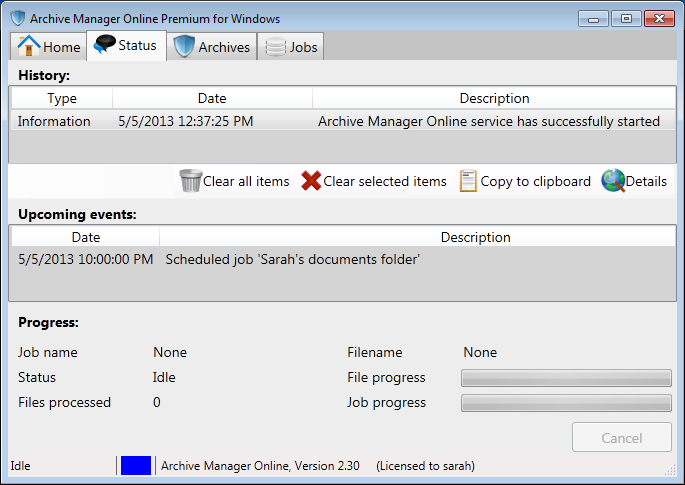Click the Cancel button
The height and width of the screenshot is (485, 685).
622,437
